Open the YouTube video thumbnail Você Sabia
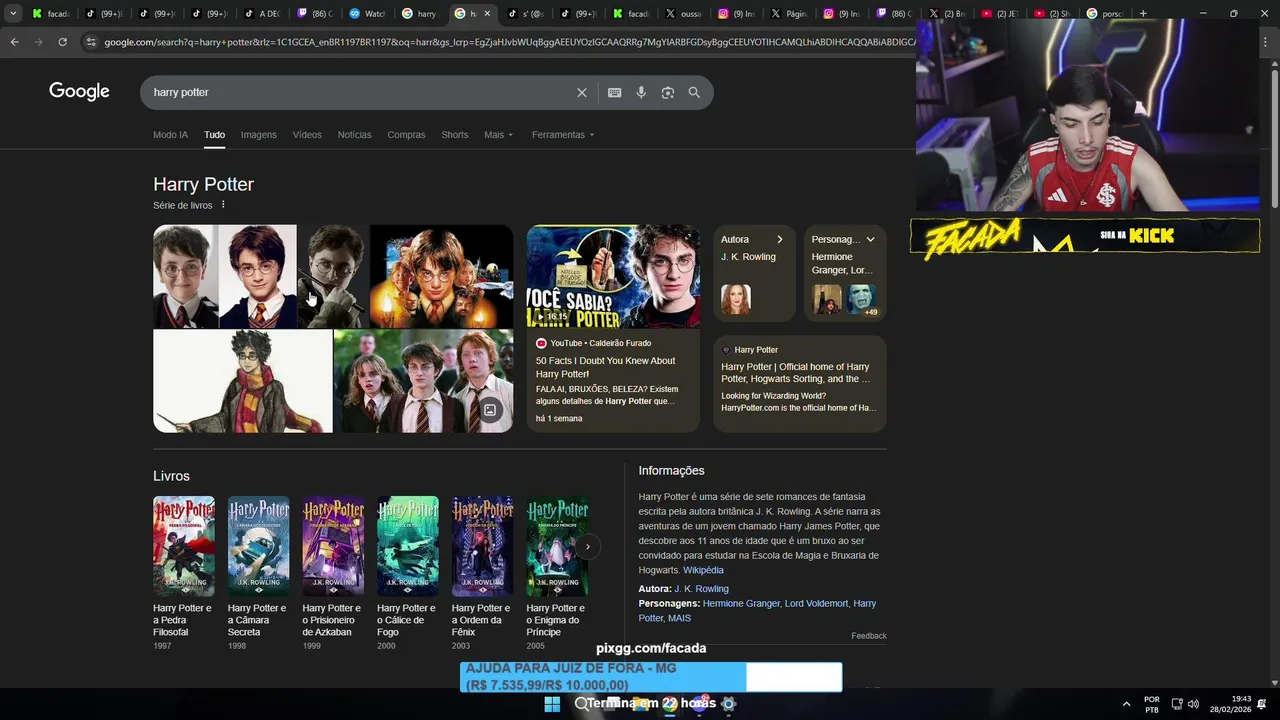The height and width of the screenshot is (720, 1280). click(613, 276)
